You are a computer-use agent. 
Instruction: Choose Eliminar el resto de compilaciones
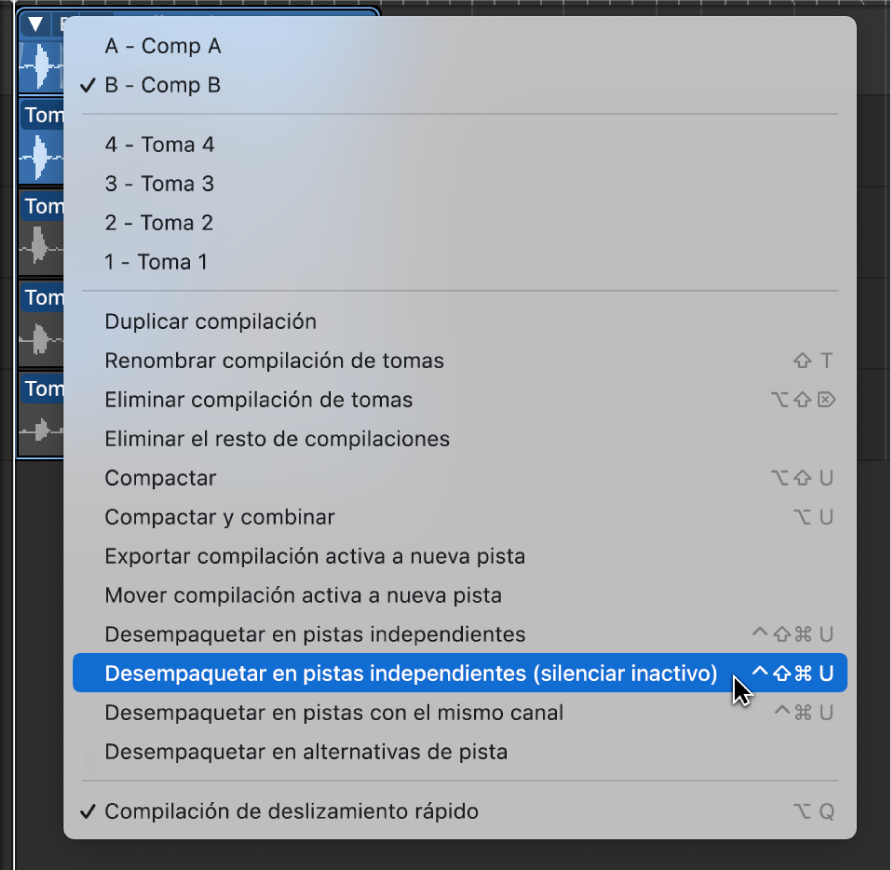click(278, 439)
